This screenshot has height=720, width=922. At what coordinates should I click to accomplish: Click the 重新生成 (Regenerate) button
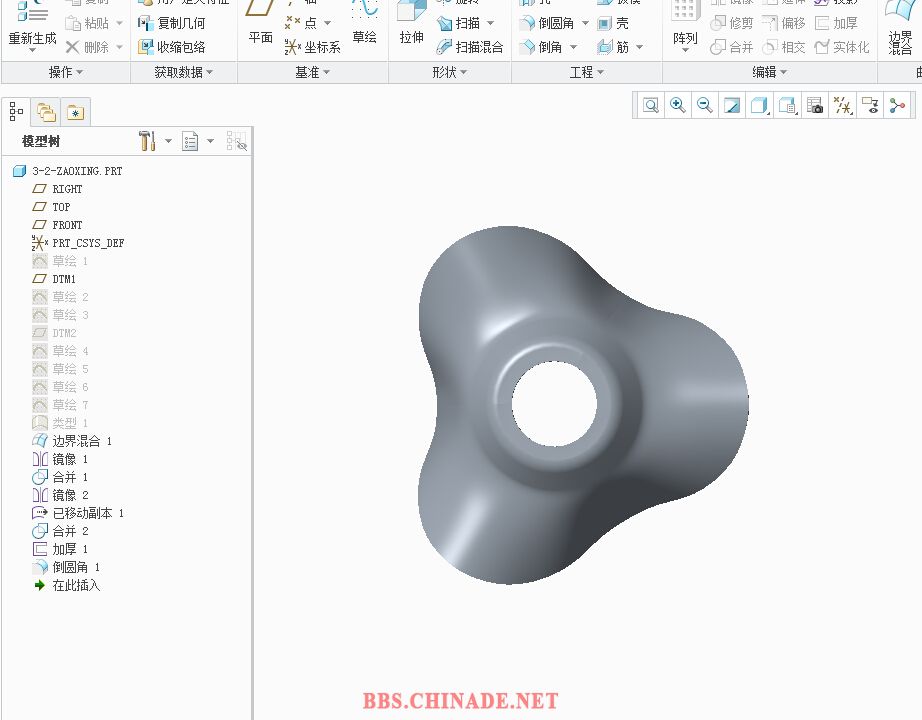(32, 26)
